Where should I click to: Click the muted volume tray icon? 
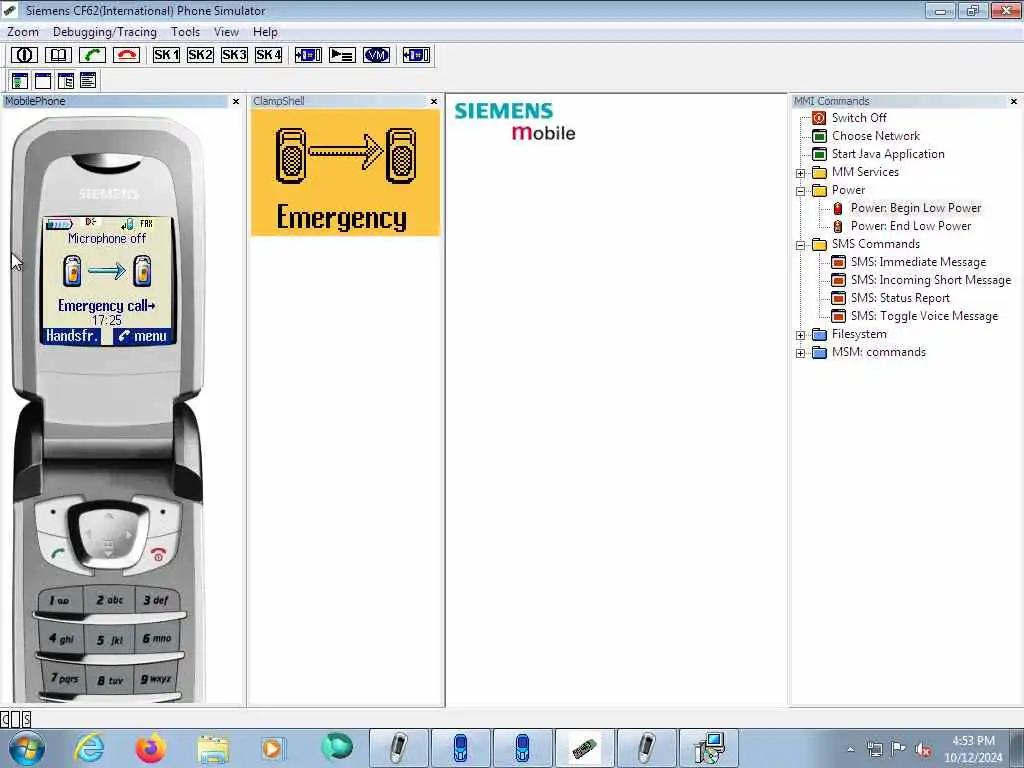[923, 749]
